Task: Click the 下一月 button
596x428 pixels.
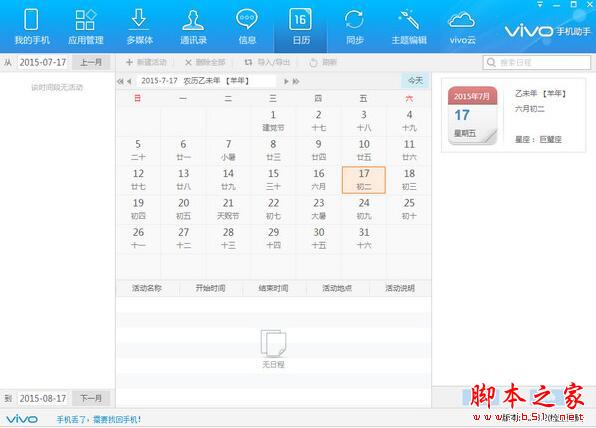Action: coord(91,398)
